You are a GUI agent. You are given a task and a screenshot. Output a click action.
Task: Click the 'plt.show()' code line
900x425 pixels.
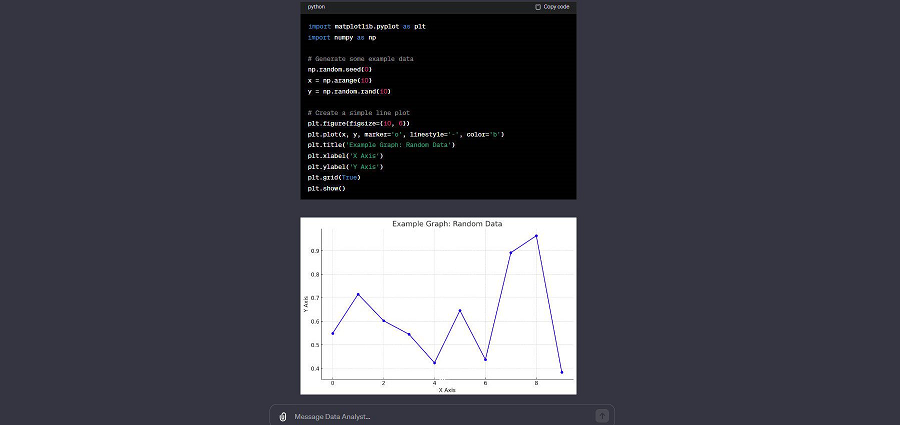[326, 188]
